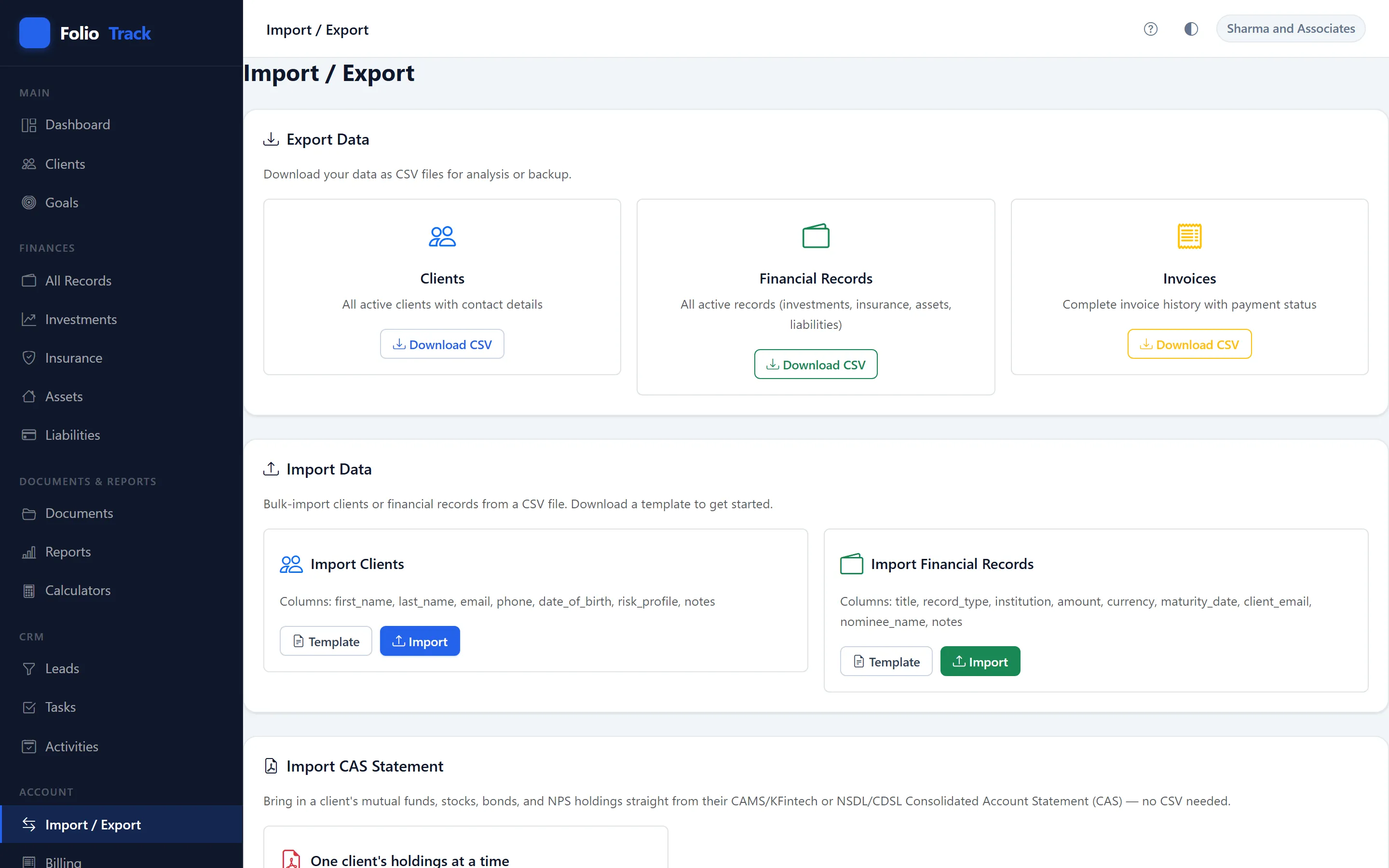Click the Documents folder icon
The image size is (1389, 868).
[x=29, y=513]
